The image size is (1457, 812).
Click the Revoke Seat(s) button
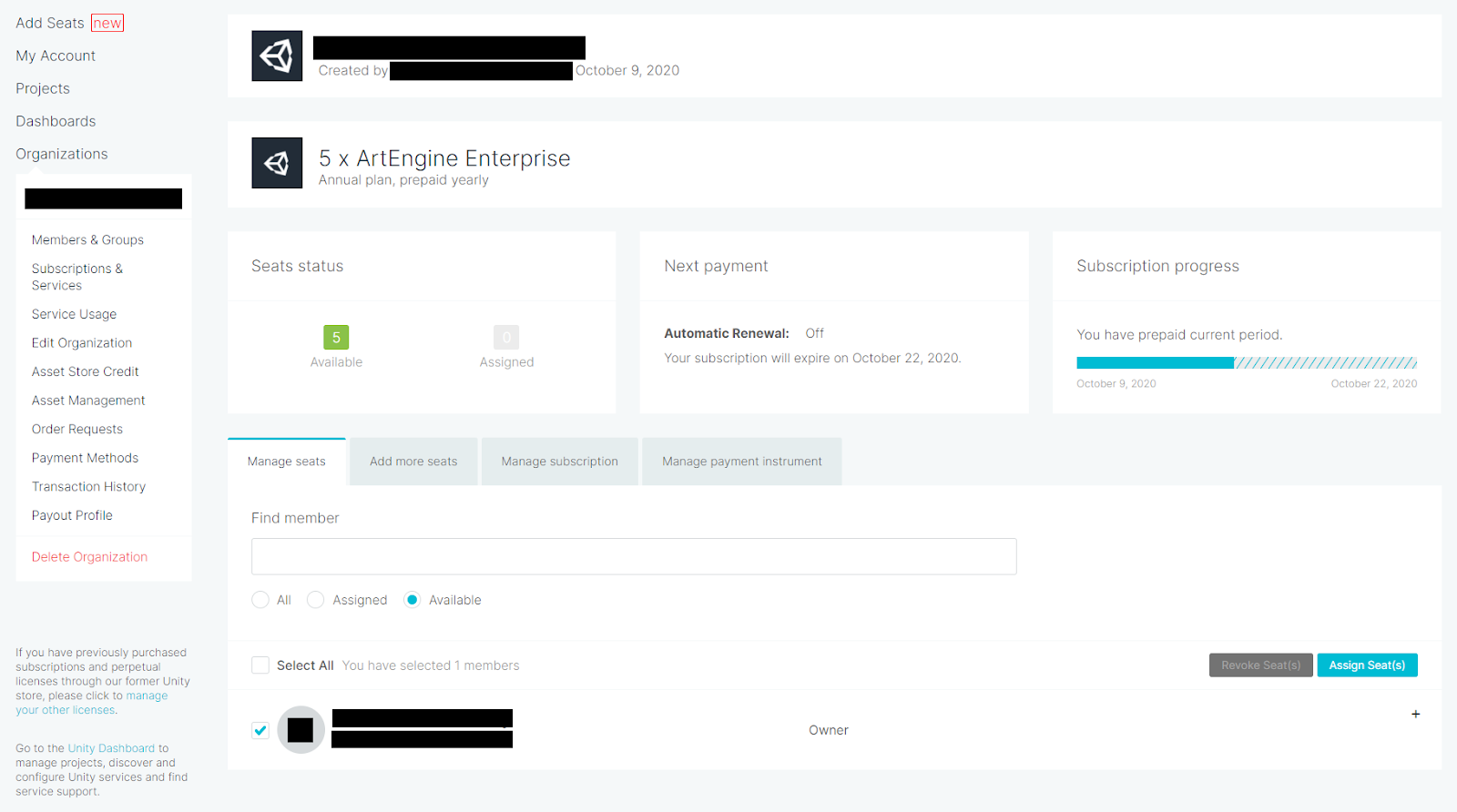(1261, 665)
